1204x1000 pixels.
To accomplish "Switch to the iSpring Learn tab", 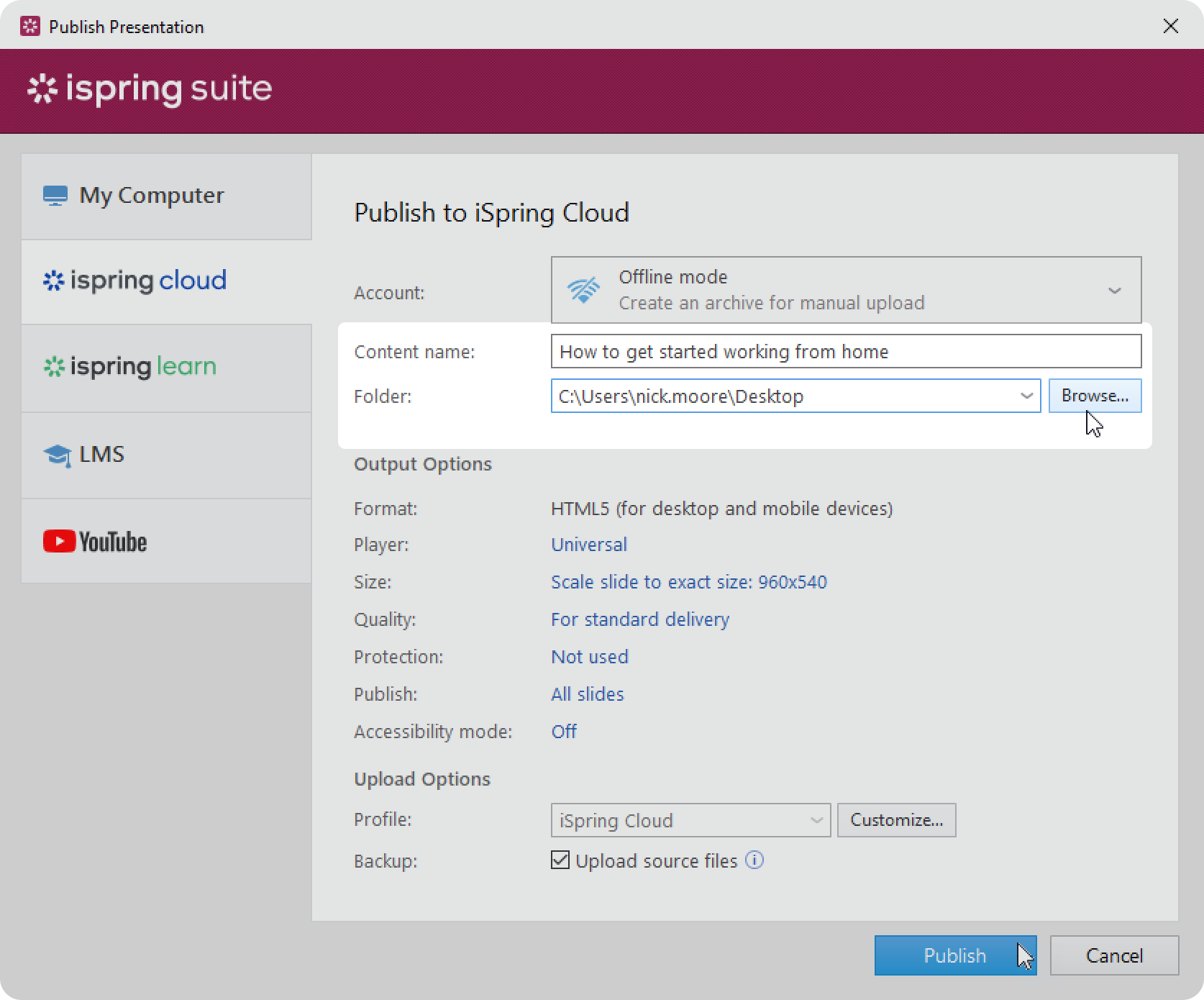I will pyautogui.click(x=166, y=368).
